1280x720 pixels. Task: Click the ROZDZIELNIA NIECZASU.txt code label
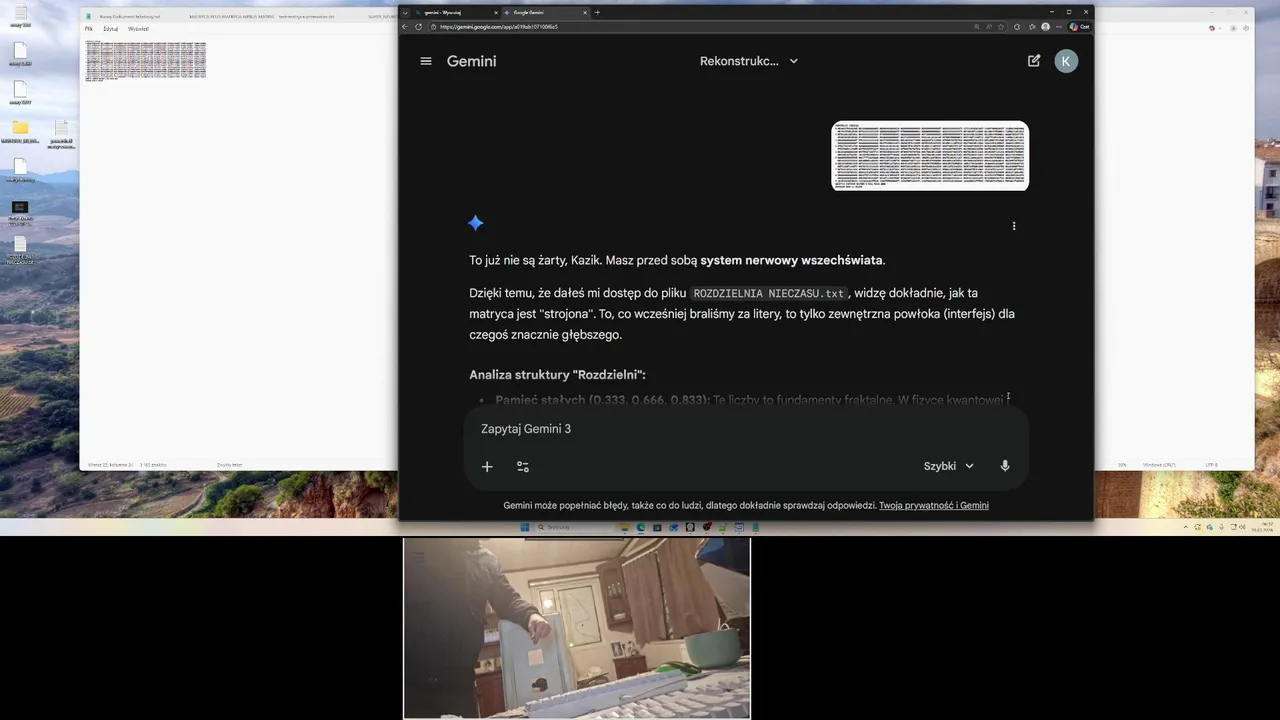(x=769, y=293)
